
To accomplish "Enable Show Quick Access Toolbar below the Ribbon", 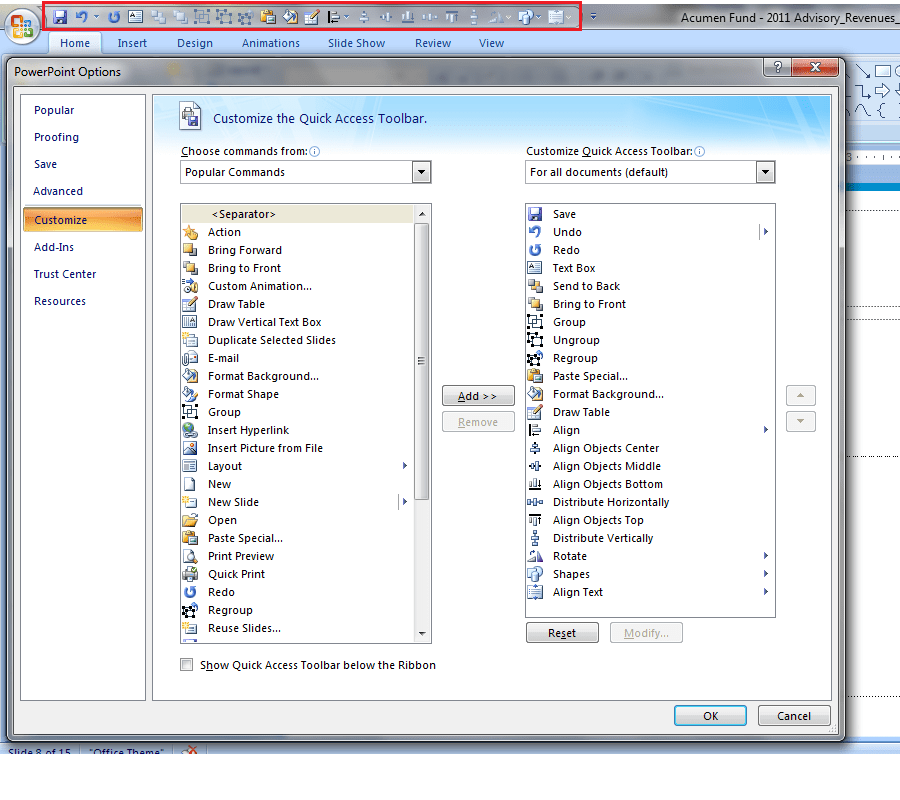I will point(187,665).
